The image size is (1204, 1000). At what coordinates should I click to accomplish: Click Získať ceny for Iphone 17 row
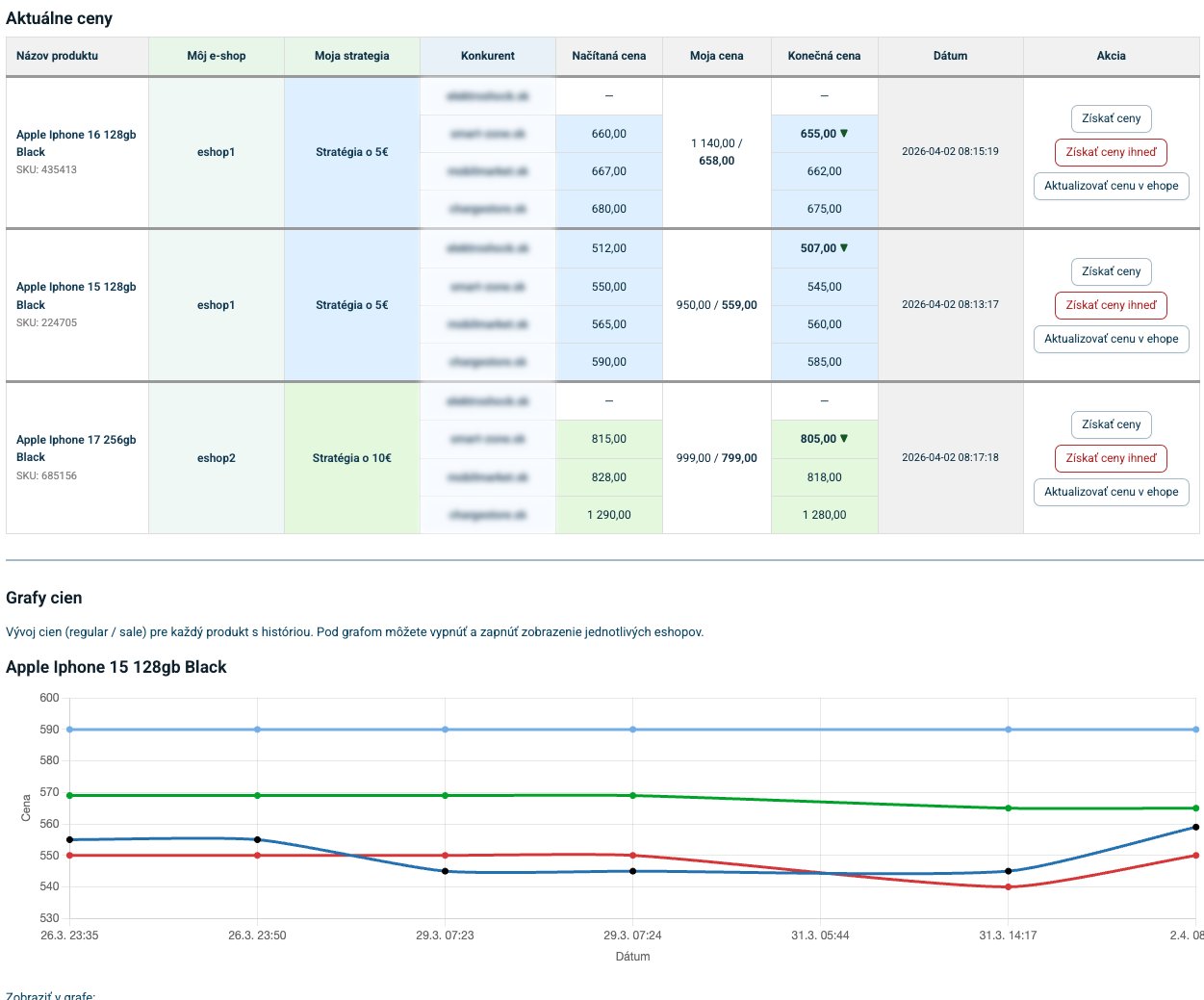pyautogui.click(x=1111, y=424)
